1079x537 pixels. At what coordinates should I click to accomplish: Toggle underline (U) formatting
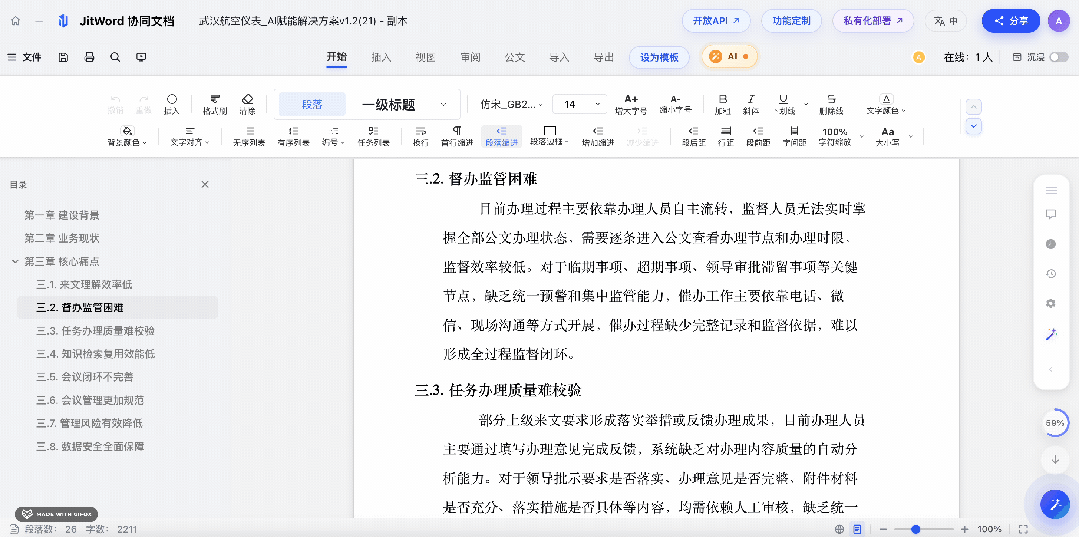coord(784,104)
